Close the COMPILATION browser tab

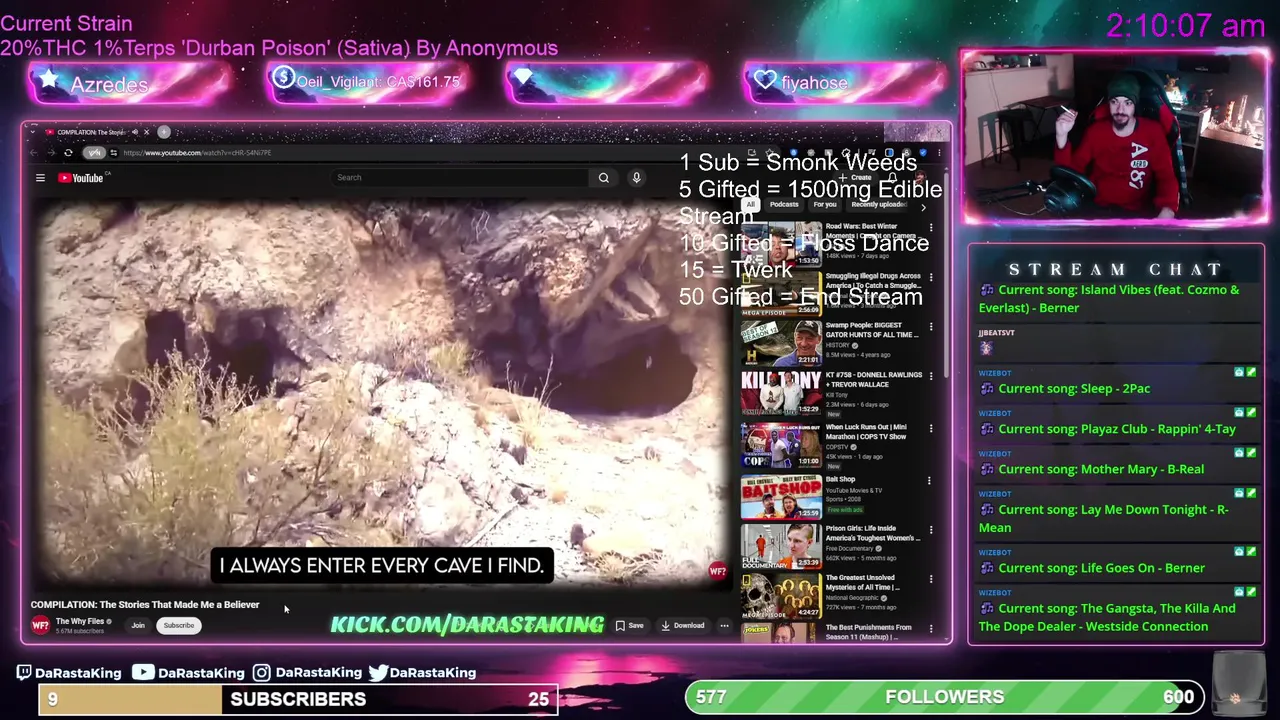point(146,132)
